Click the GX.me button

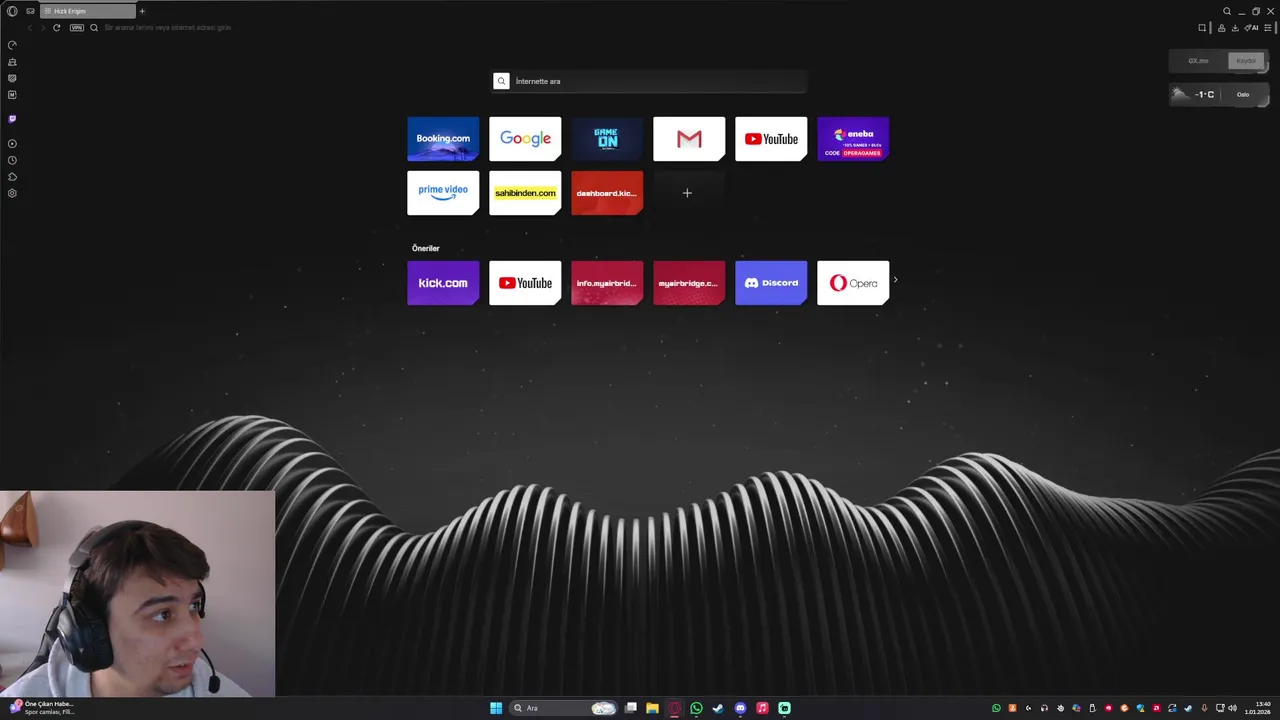click(1198, 61)
